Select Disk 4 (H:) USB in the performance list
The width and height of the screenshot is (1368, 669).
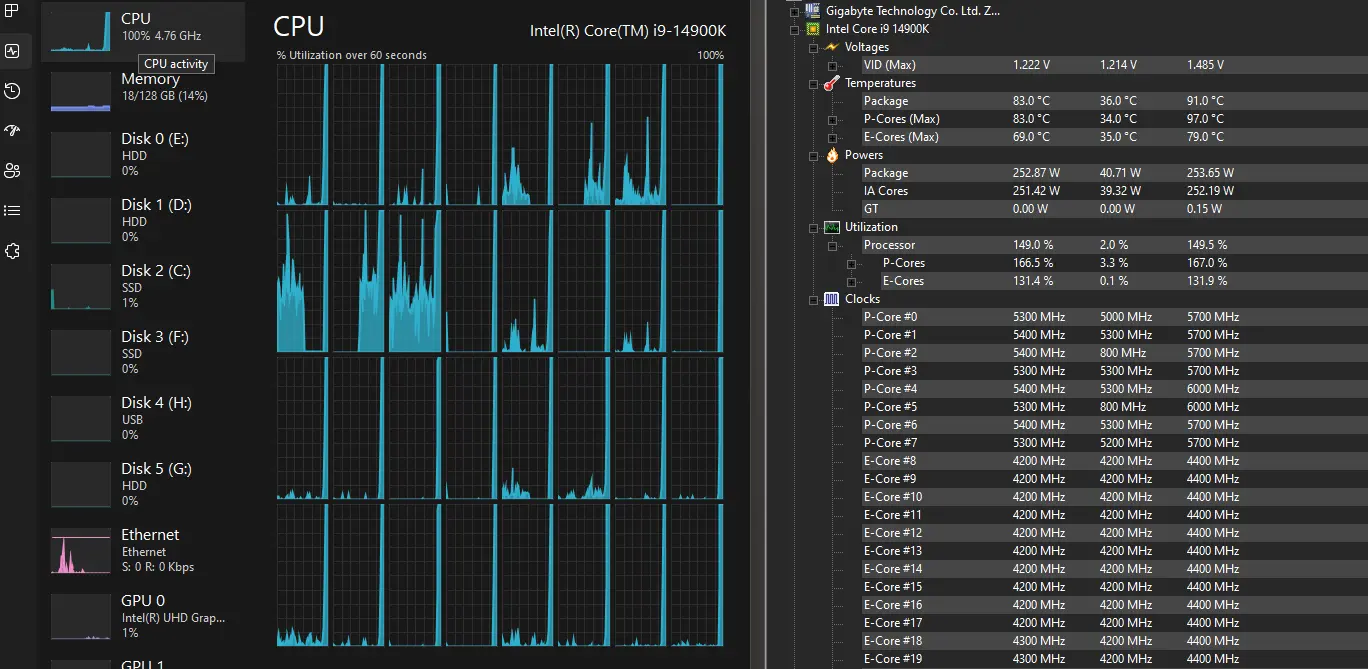point(143,420)
